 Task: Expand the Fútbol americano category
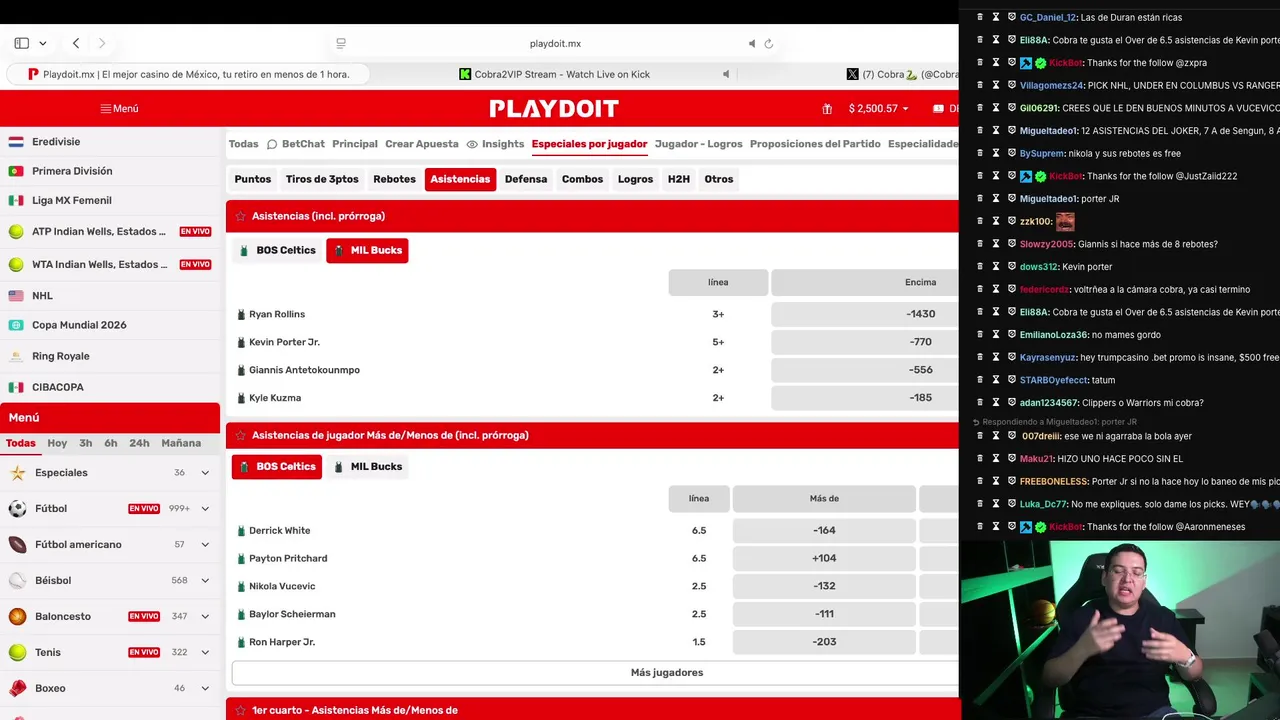point(205,545)
